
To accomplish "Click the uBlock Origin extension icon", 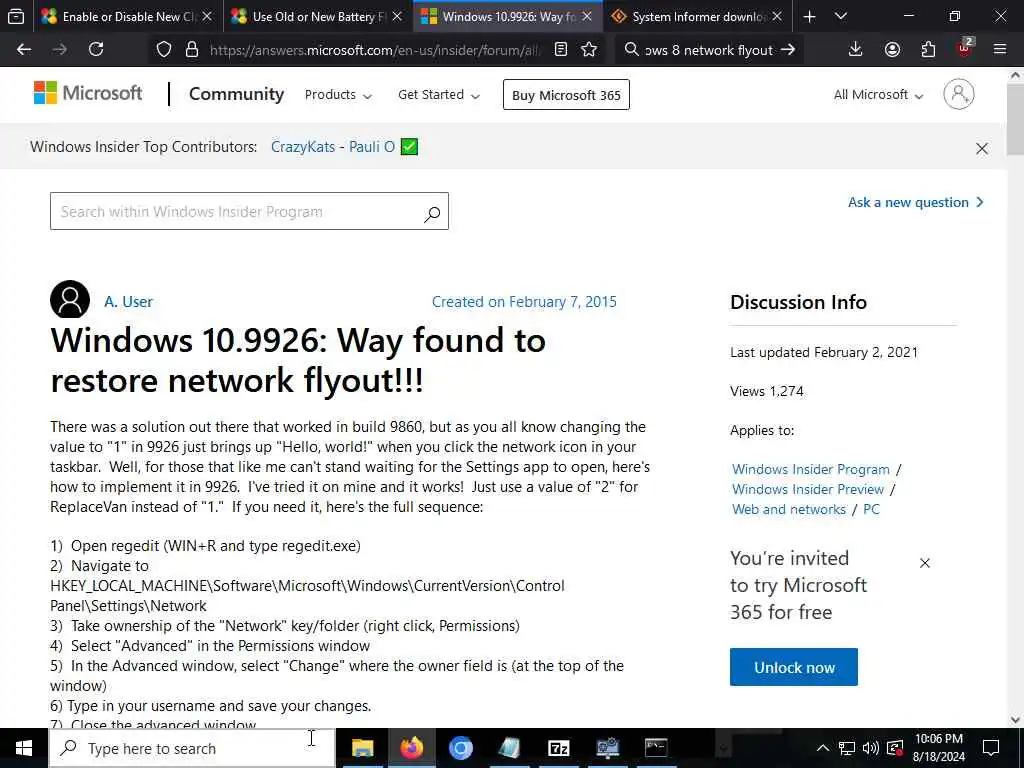I will point(965,48).
